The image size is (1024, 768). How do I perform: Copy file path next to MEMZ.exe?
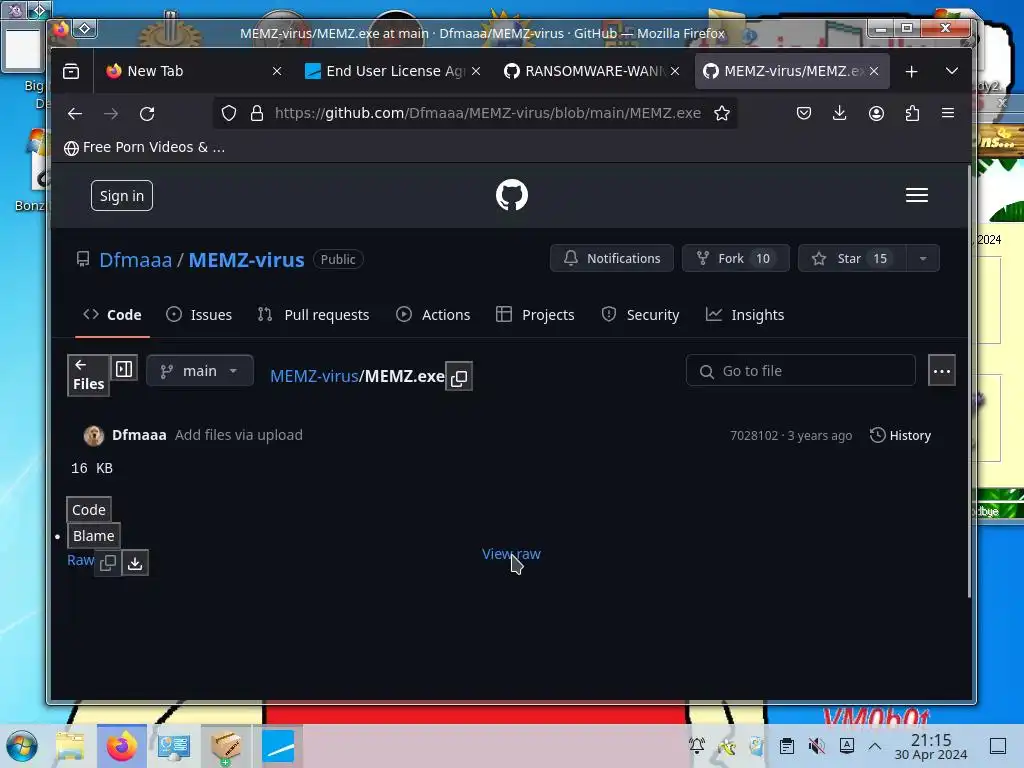point(459,377)
